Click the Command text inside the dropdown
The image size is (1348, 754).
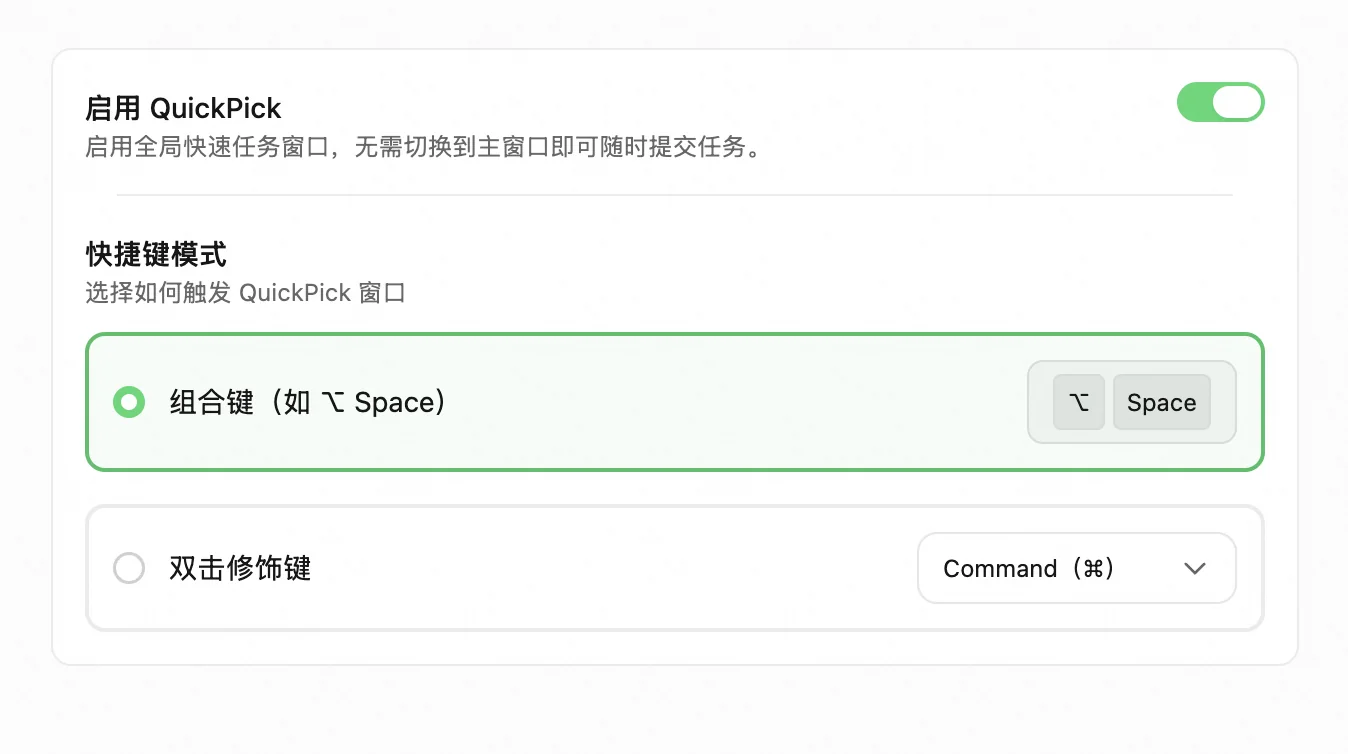pos(1000,569)
